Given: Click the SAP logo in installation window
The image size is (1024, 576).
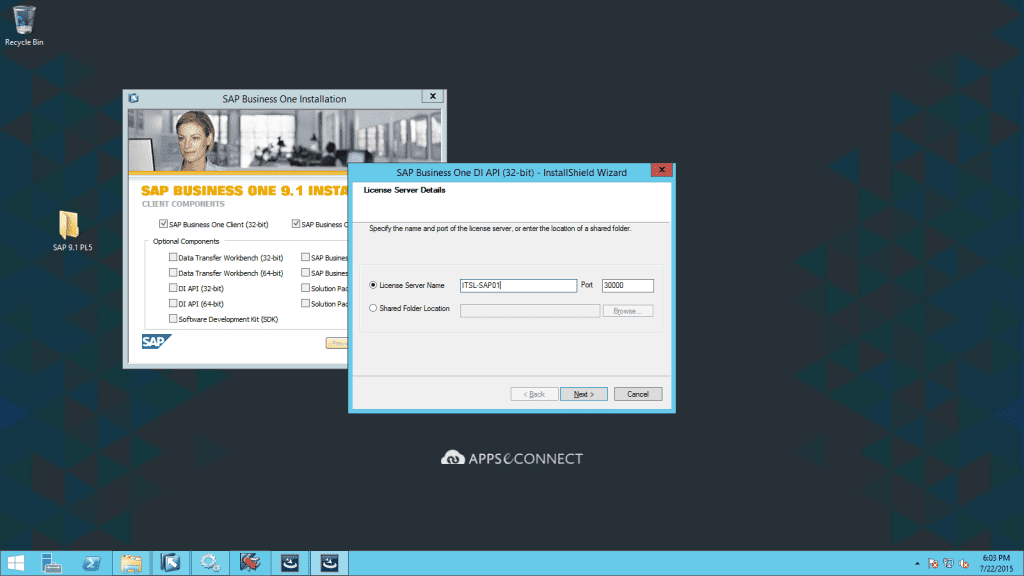Looking at the screenshot, I should 157,342.
